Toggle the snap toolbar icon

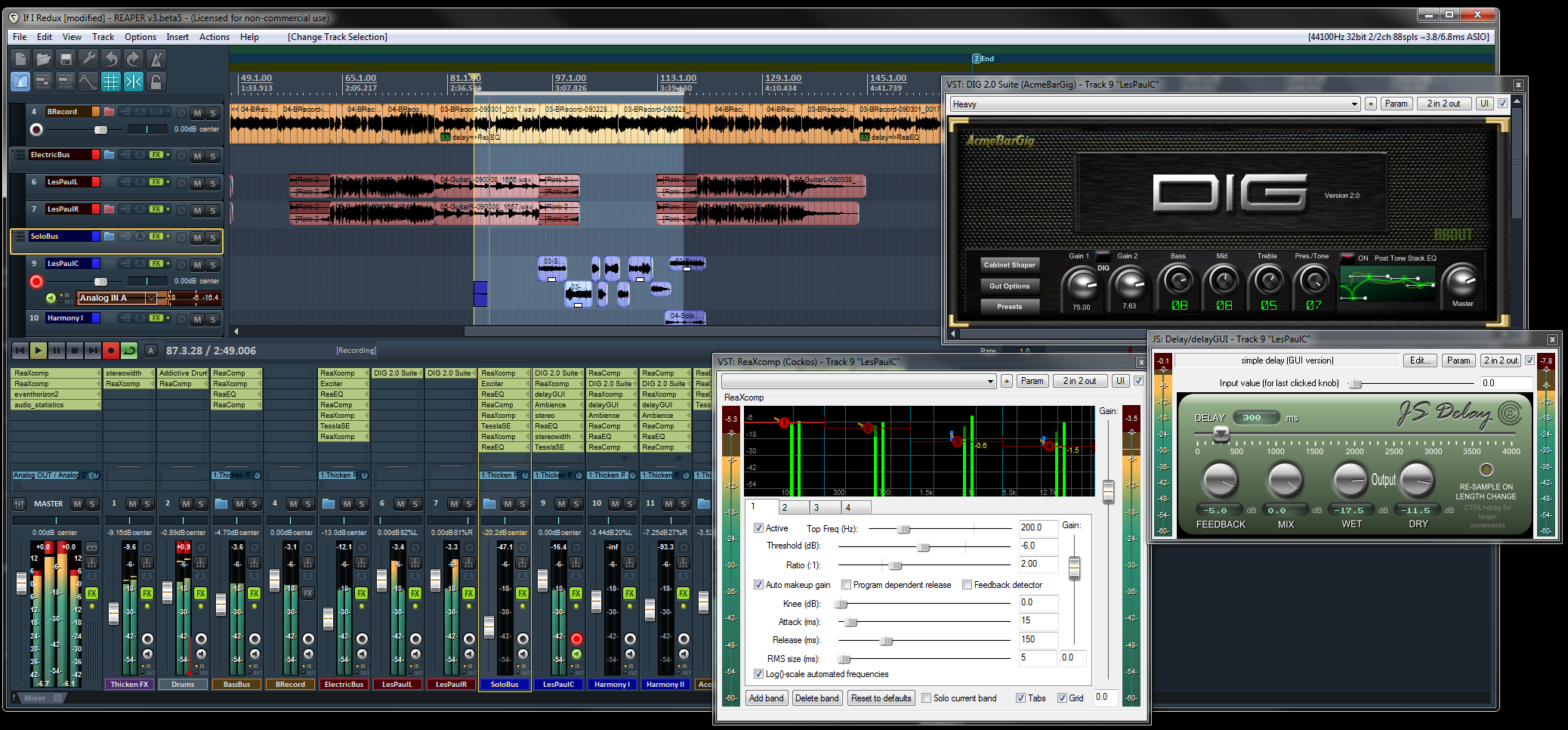tap(134, 82)
